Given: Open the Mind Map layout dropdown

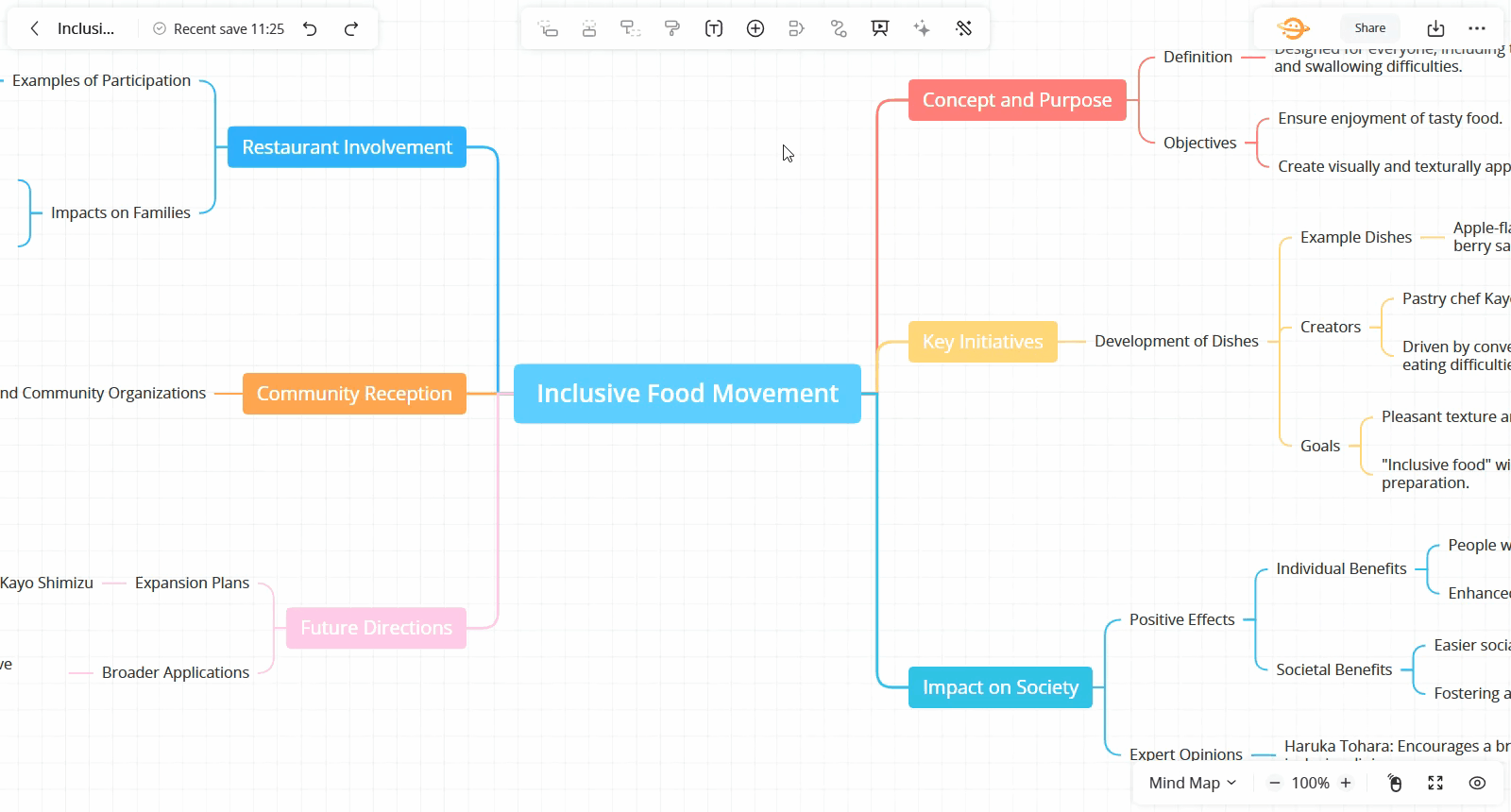Looking at the screenshot, I should coord(1192,783).
